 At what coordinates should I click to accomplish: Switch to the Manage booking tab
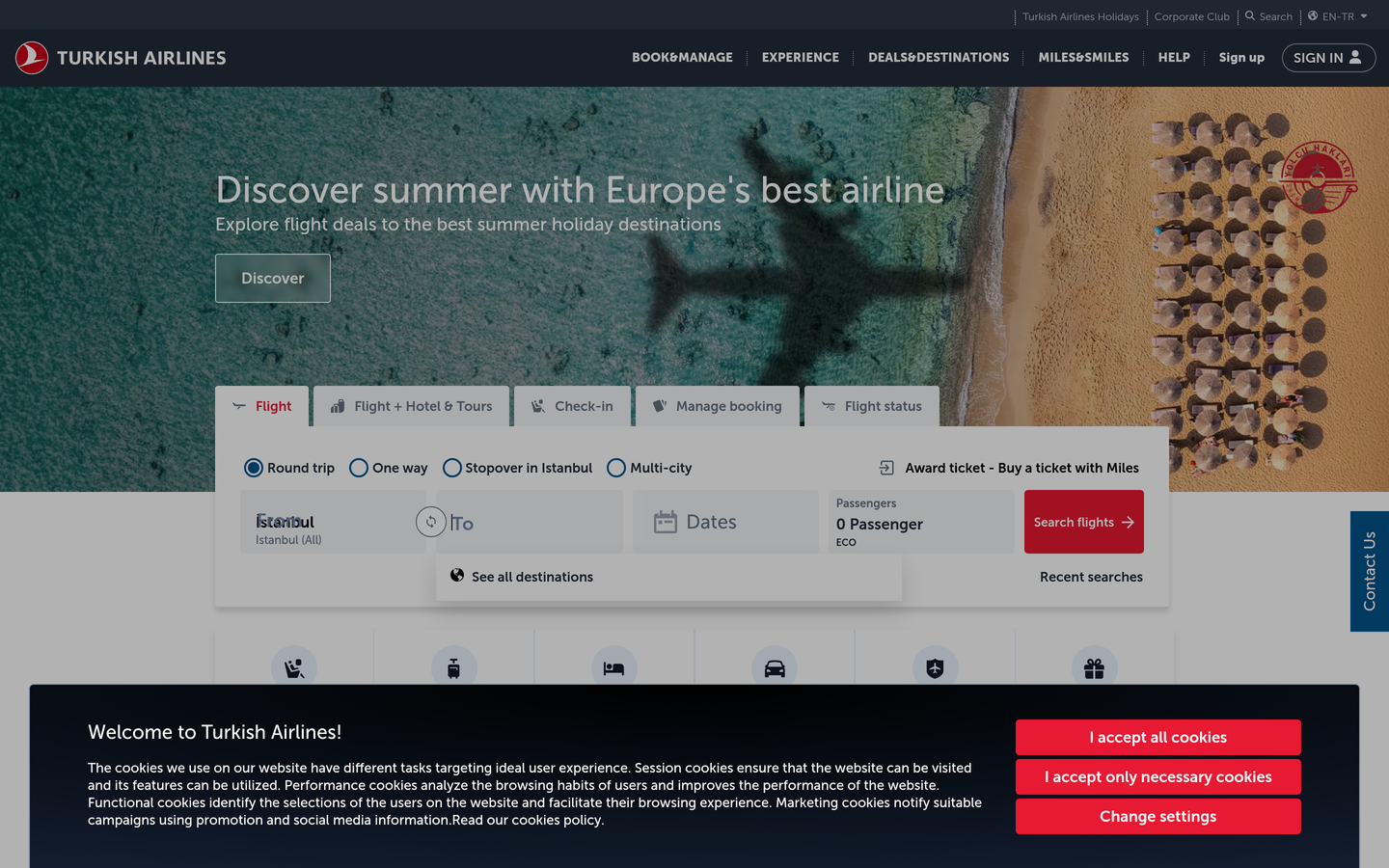pos(718,406)
